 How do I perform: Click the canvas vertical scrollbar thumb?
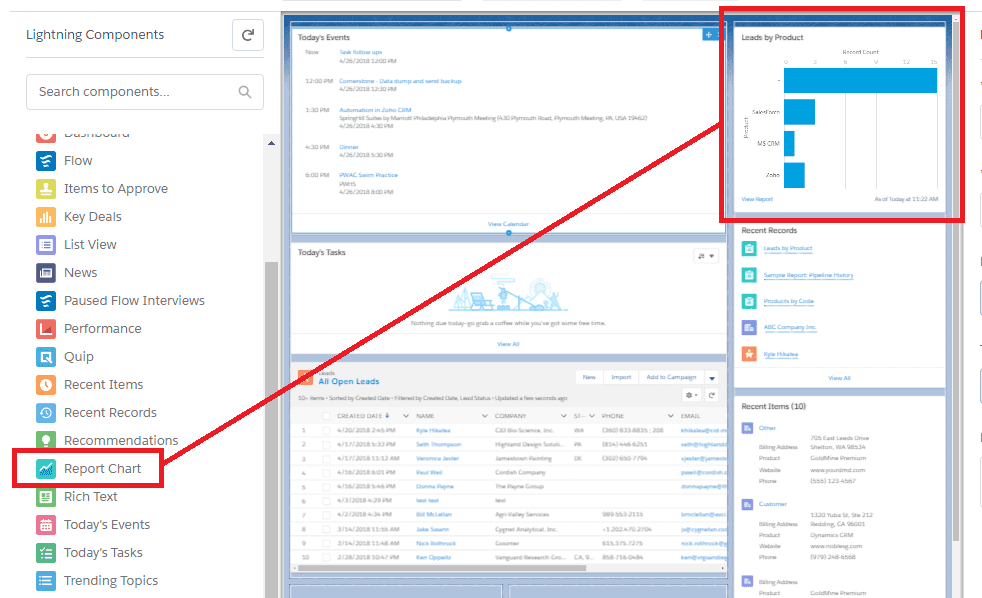pyautogui.click(x=955, y=282)
